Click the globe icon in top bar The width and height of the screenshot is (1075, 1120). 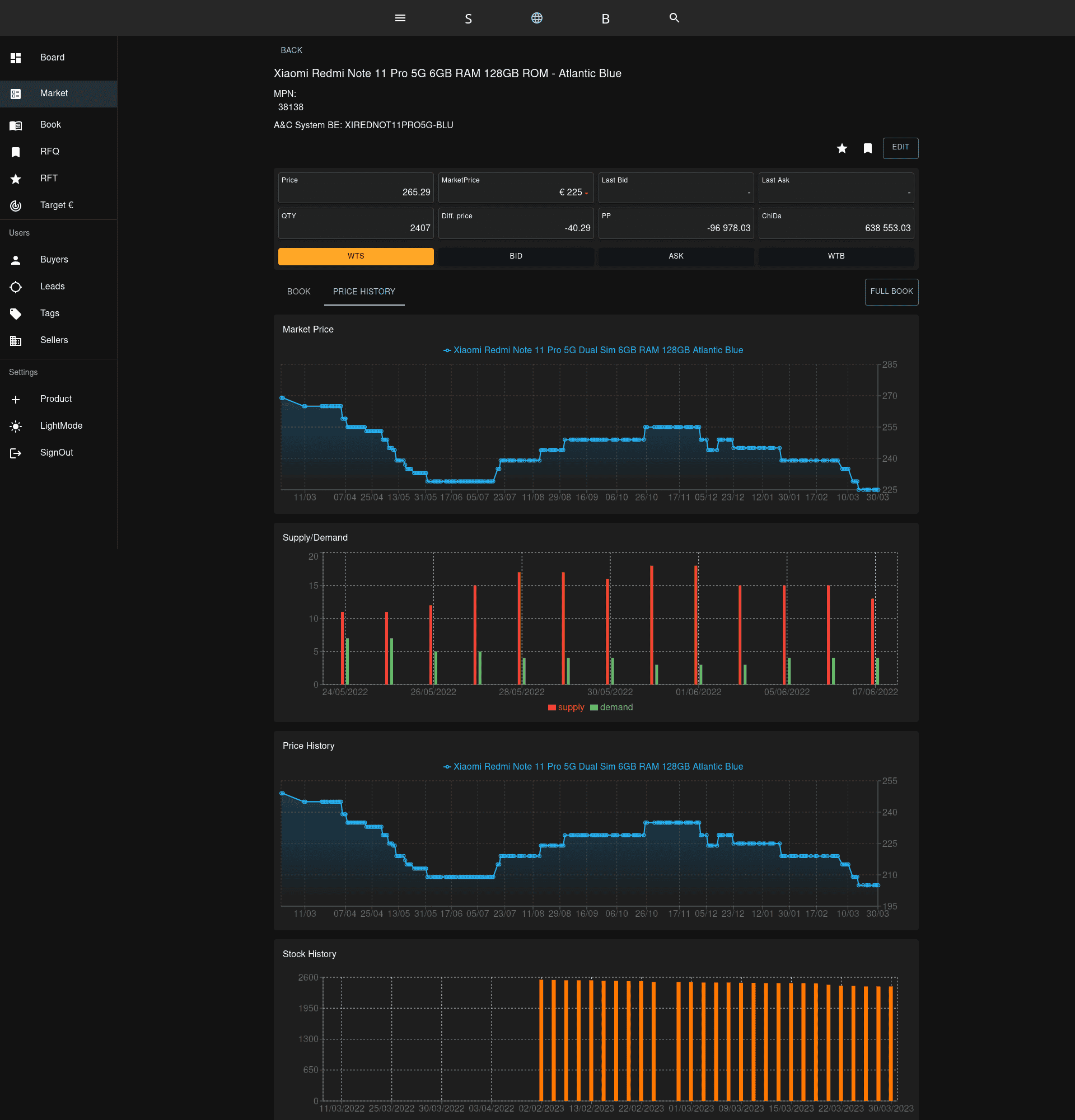pos(536,18)
